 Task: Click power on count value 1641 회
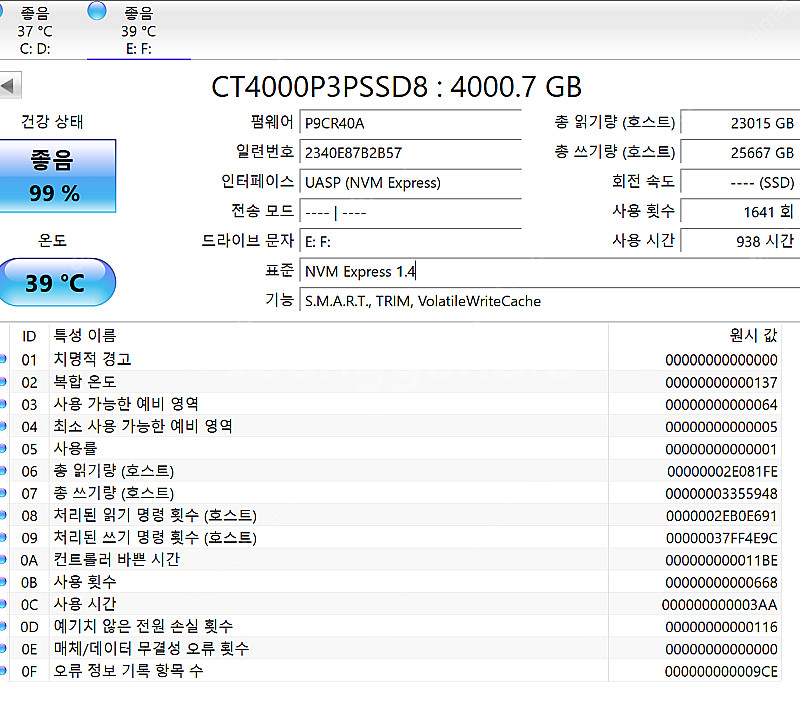coord(740,212)
